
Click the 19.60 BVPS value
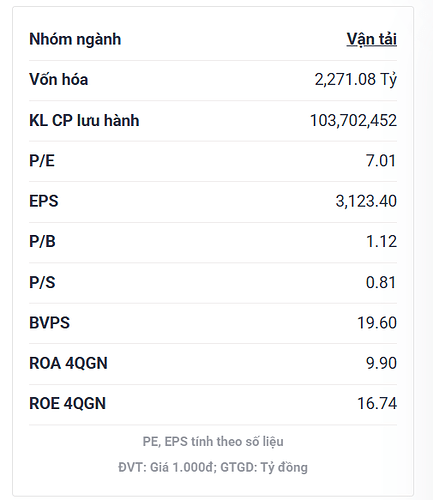(377, 323)
